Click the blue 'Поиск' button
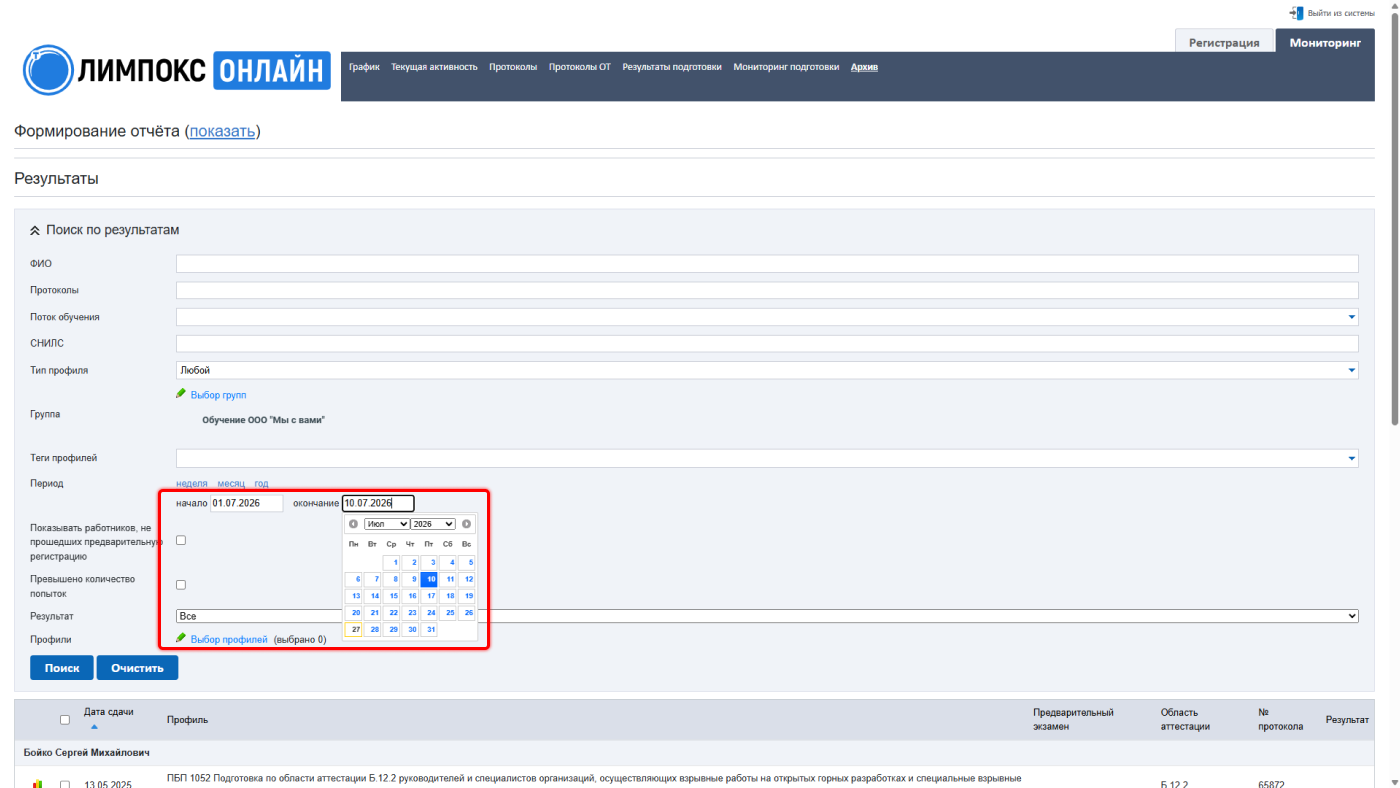 [62, 667]
